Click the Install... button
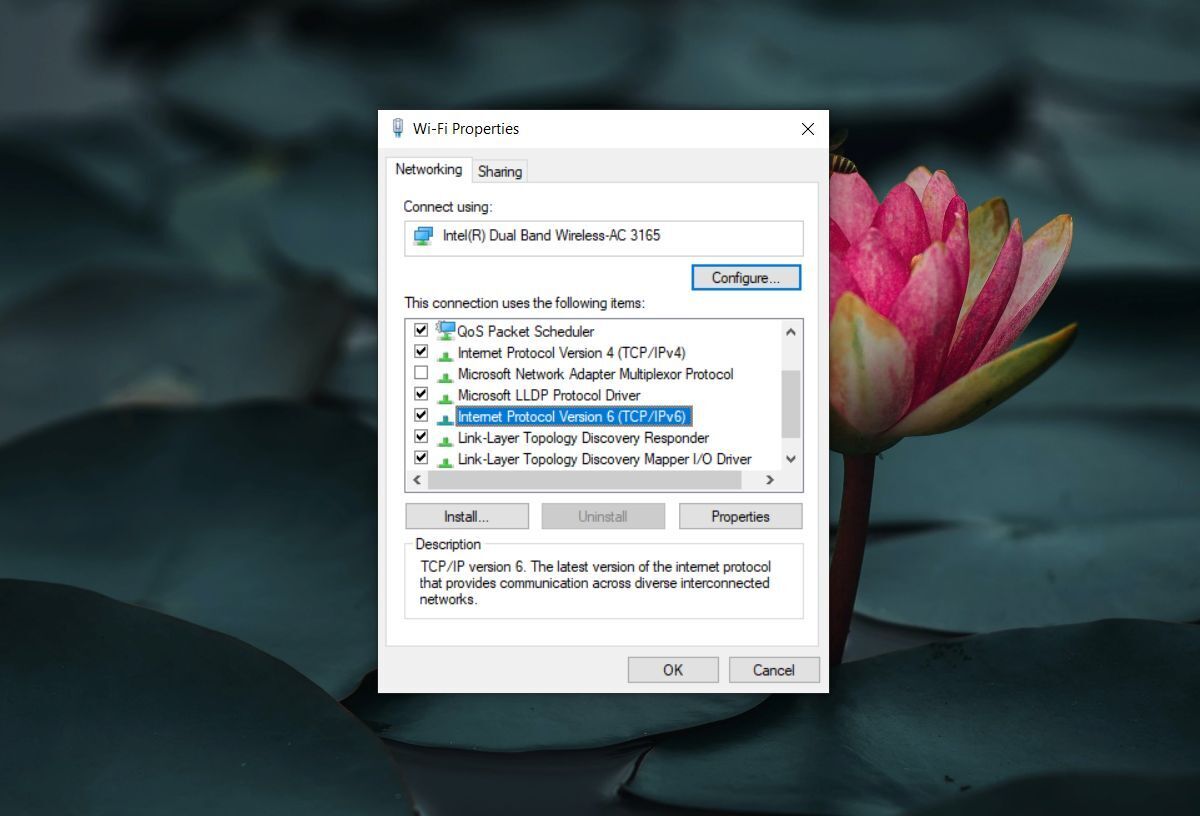This screenshot has height=816, width=1200. tap(467, 516)
